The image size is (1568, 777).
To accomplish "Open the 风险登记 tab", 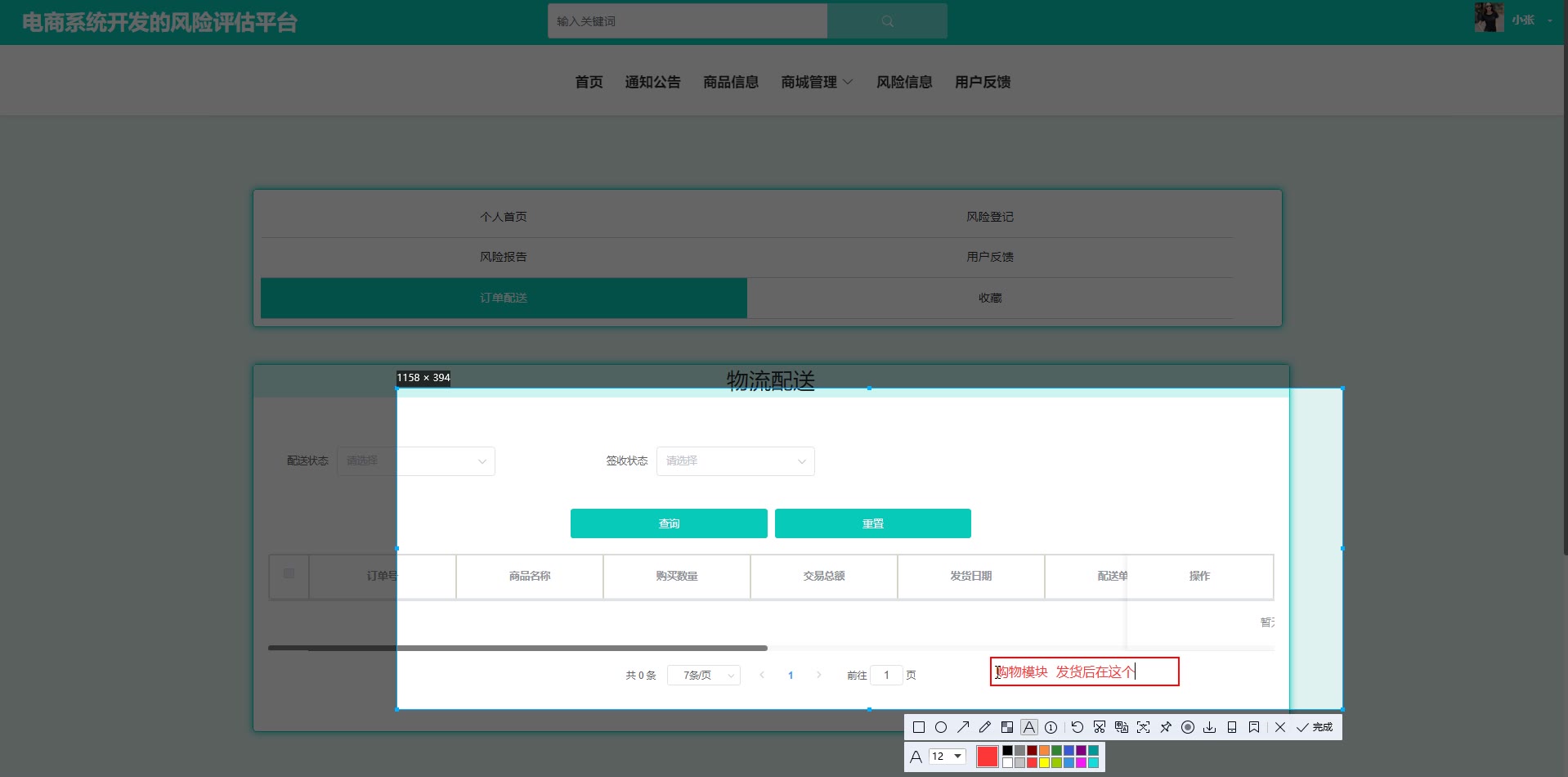I will click(x=989, y=217).
